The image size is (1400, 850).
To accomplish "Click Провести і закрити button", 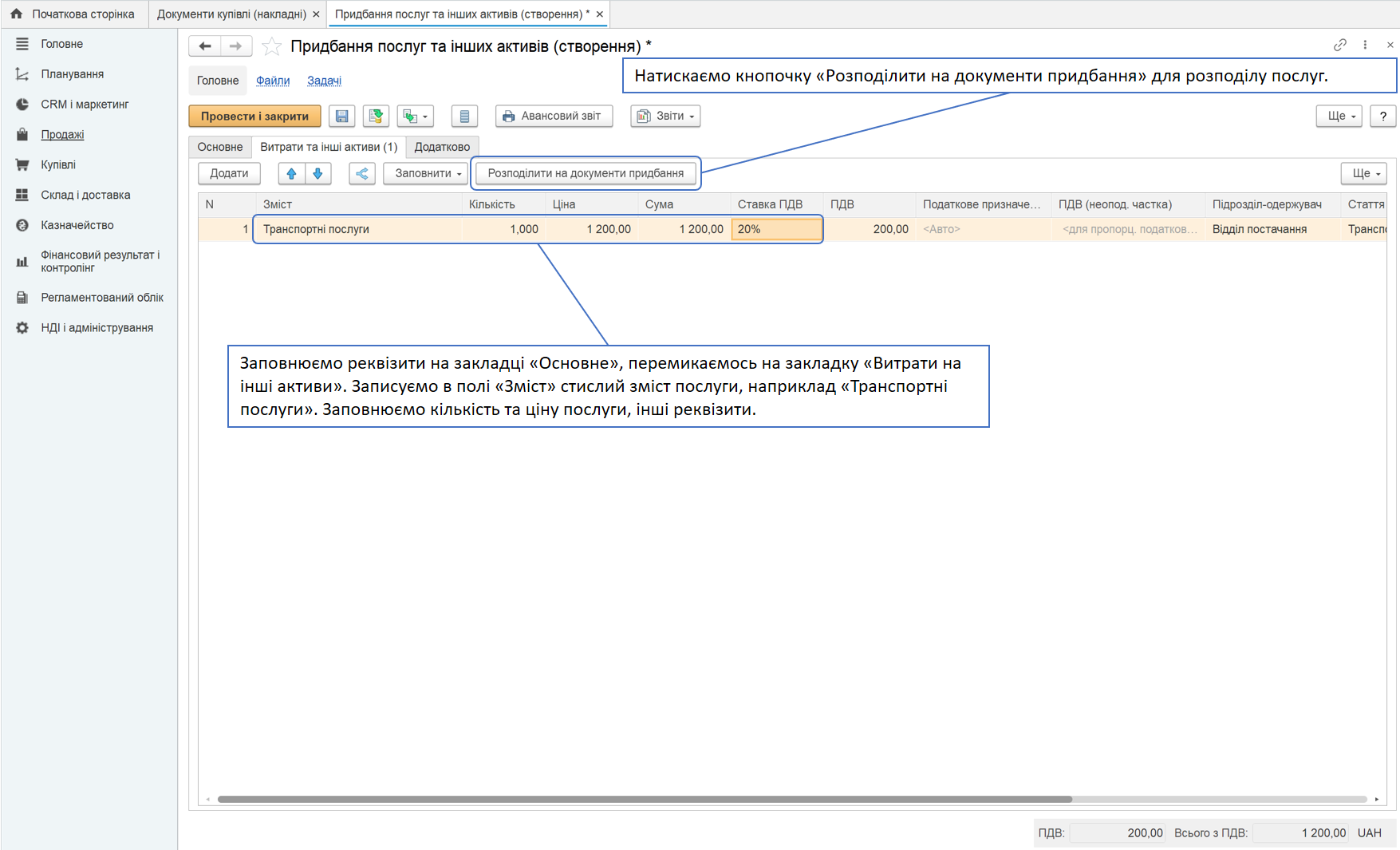I will coord(254,117).
